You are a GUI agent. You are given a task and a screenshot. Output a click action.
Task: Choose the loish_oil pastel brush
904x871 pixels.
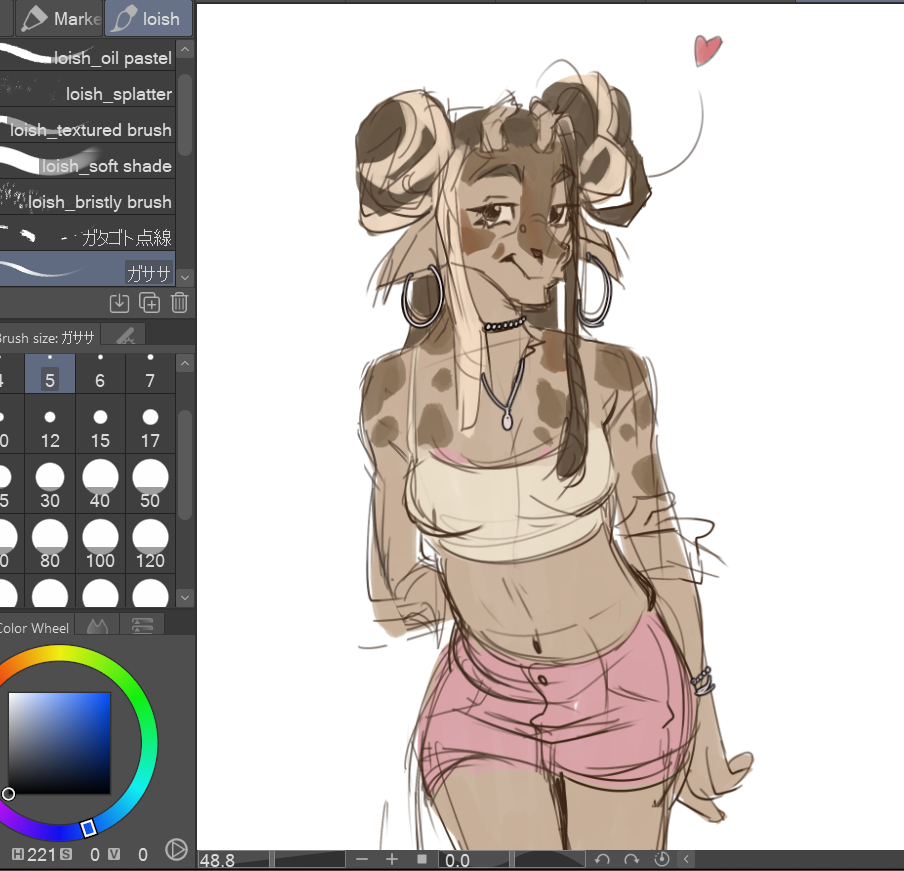point(88,57)
